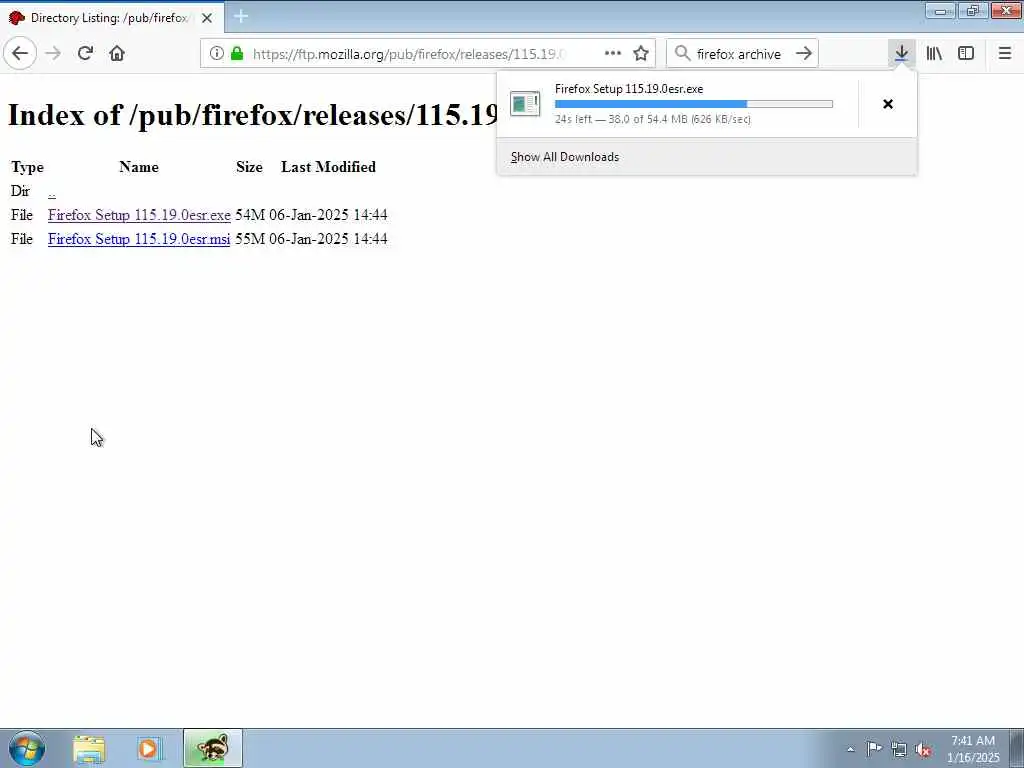1024x768 pixels.
Task: Click the network tray icon
Action: 899,750
